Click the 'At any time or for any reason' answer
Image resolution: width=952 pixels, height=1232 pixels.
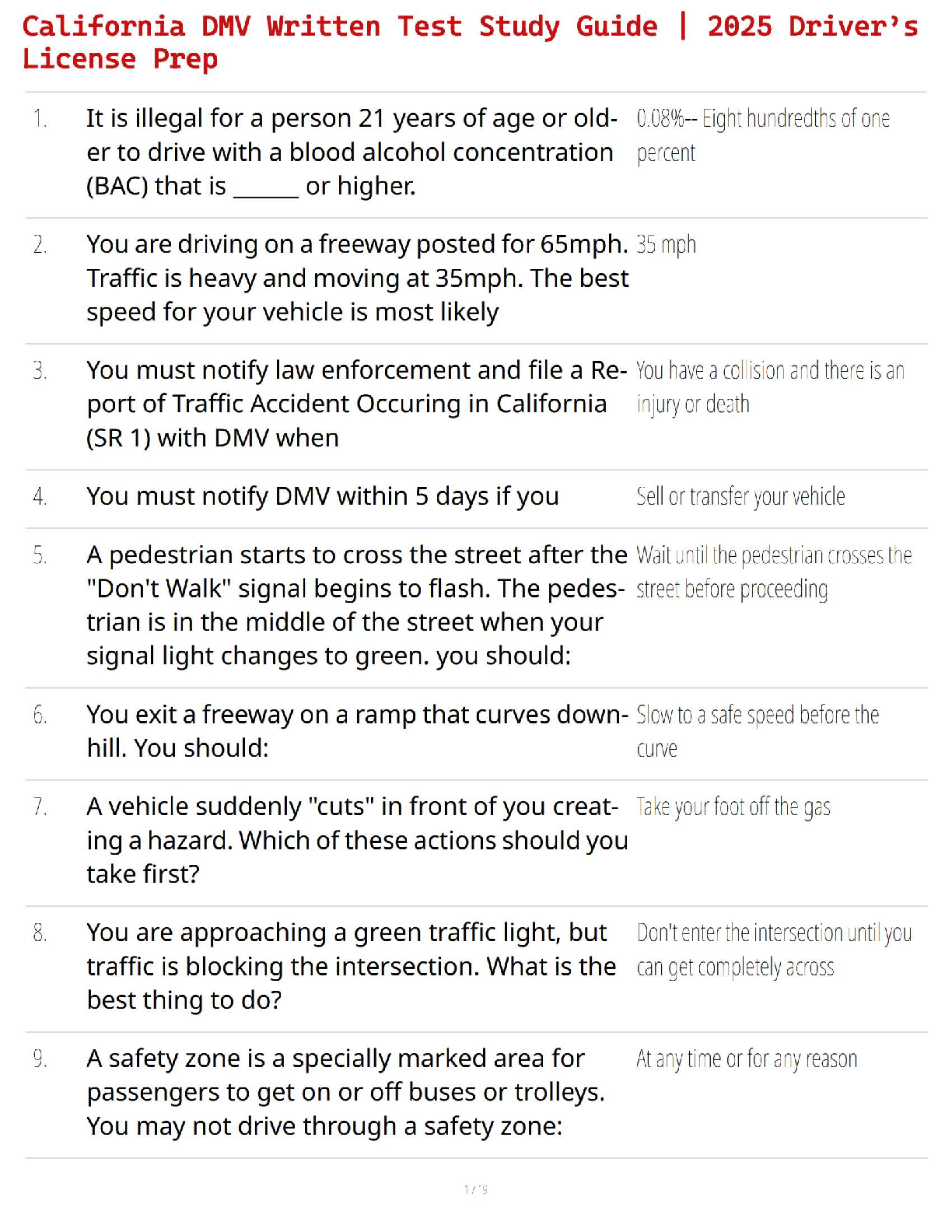[747, 1059]
